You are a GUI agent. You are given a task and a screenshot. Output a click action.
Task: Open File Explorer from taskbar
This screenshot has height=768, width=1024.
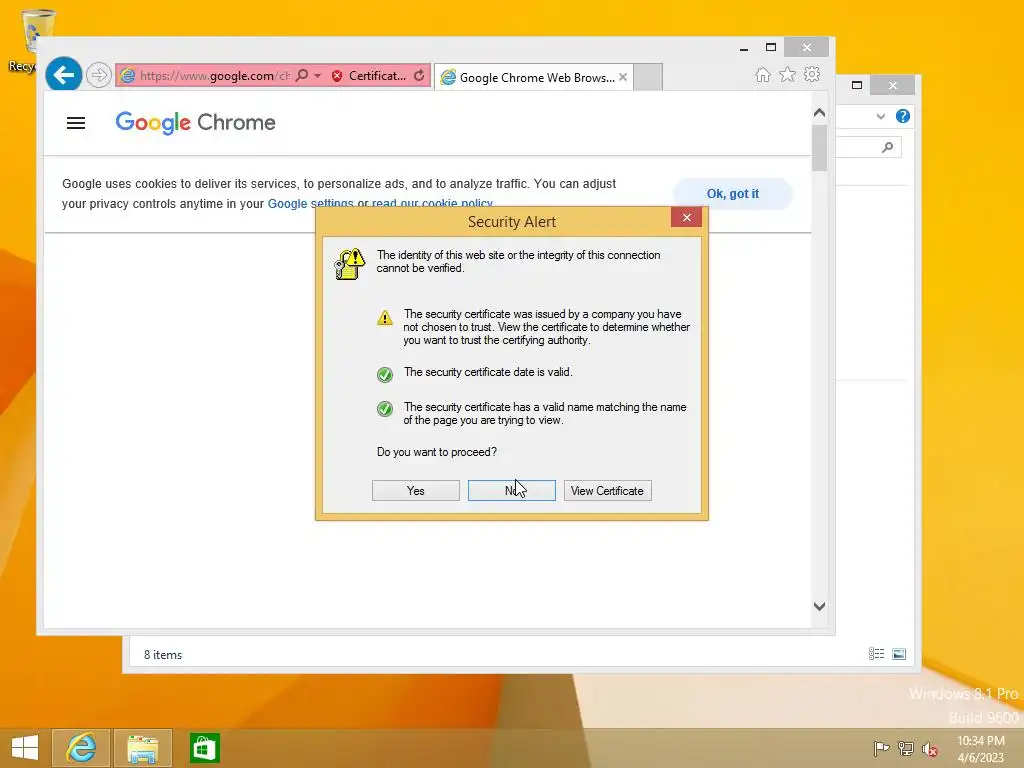(x=142, y=748)
